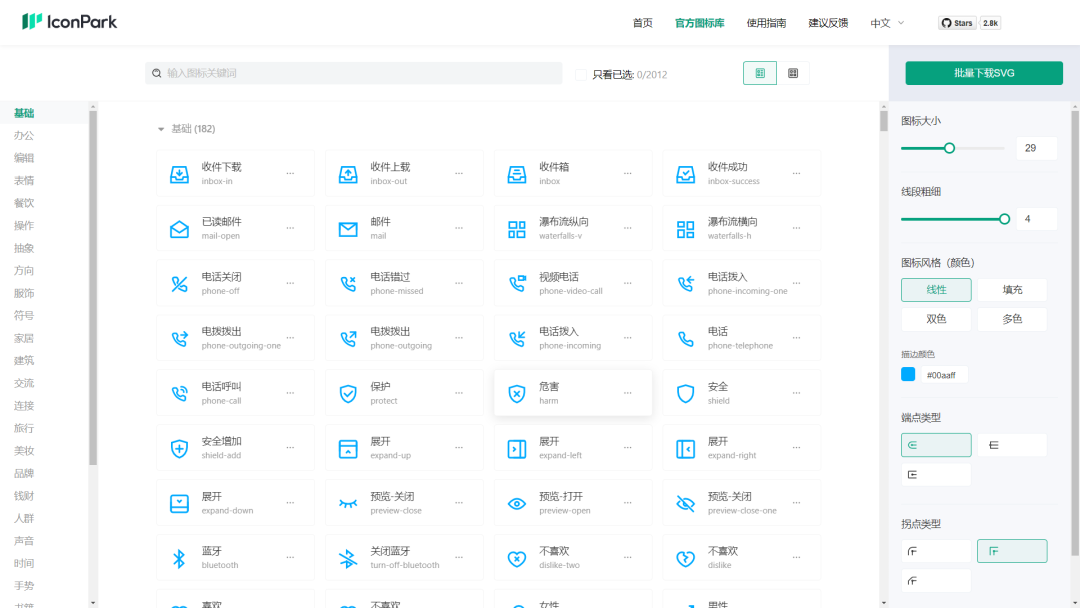Pick the preview-close-one icon

685,503
